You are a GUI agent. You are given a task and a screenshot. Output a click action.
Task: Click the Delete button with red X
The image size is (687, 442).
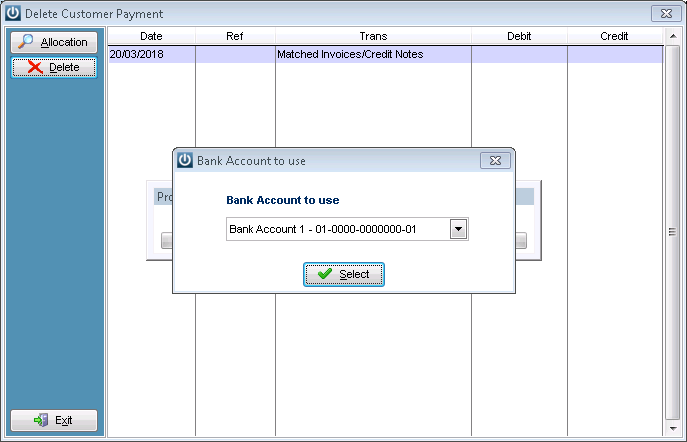(x=54, y=67)
